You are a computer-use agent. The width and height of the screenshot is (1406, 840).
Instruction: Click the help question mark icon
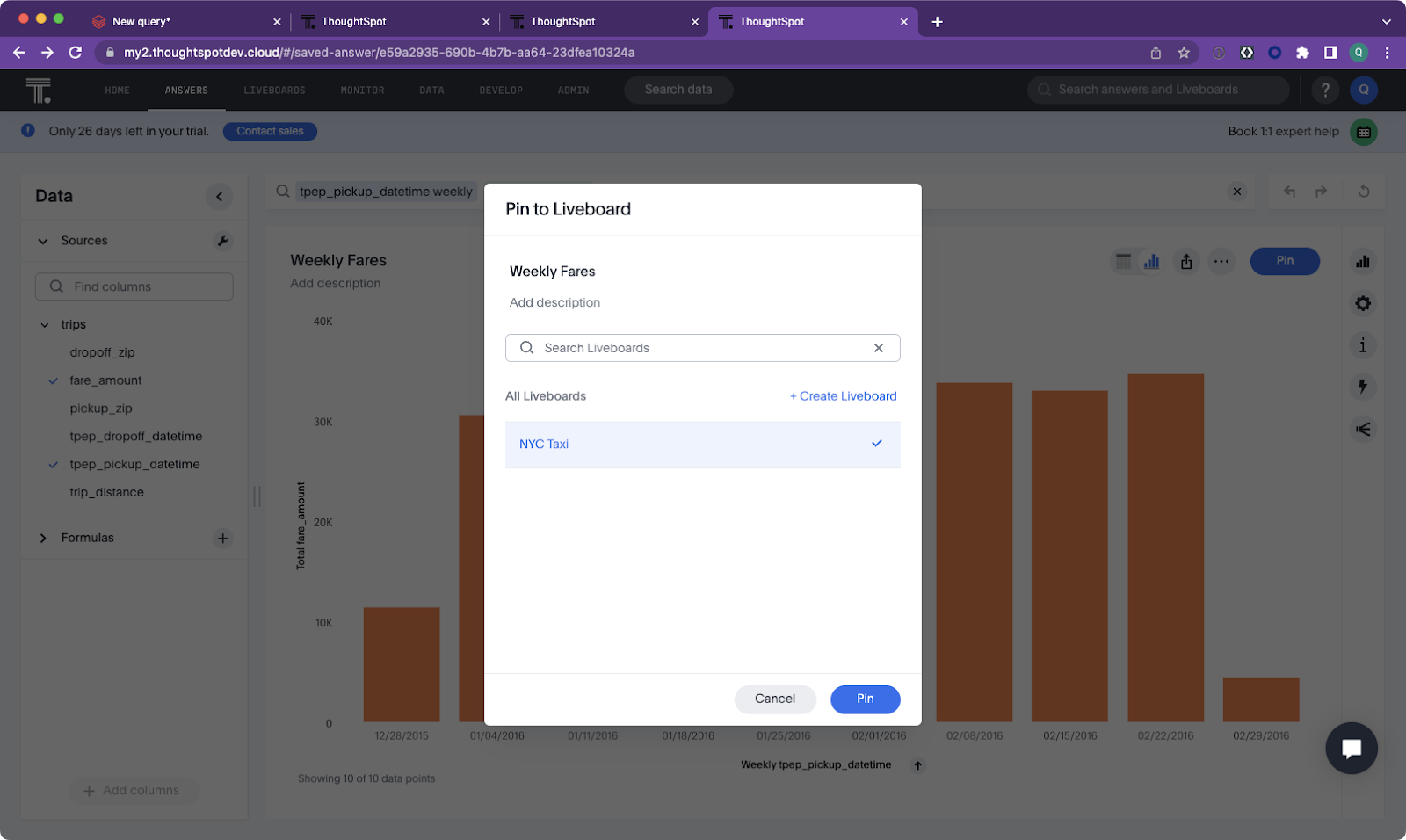(x=1325, y=90)
